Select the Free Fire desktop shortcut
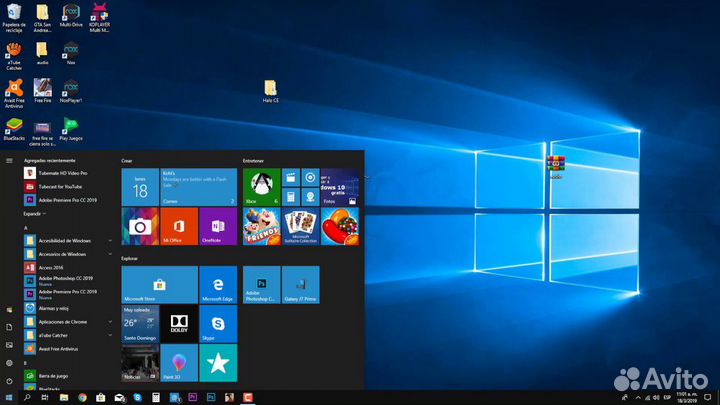720x405 pixels. point(43,90)
